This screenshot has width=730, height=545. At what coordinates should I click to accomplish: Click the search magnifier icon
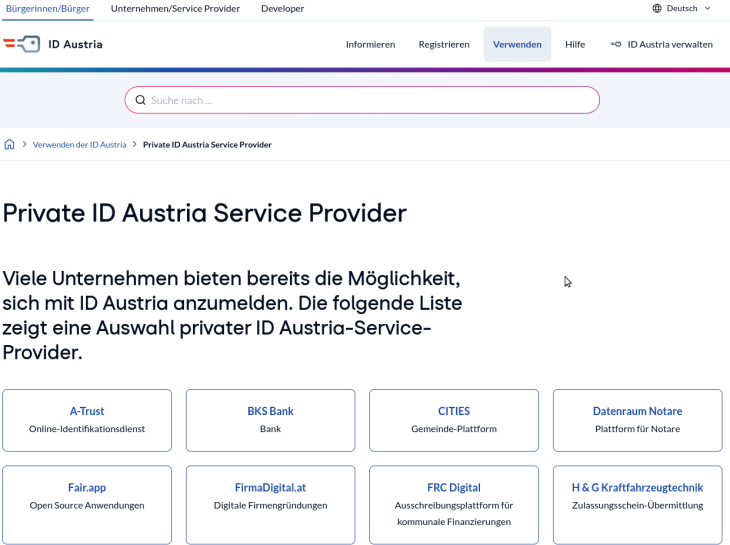140,100
